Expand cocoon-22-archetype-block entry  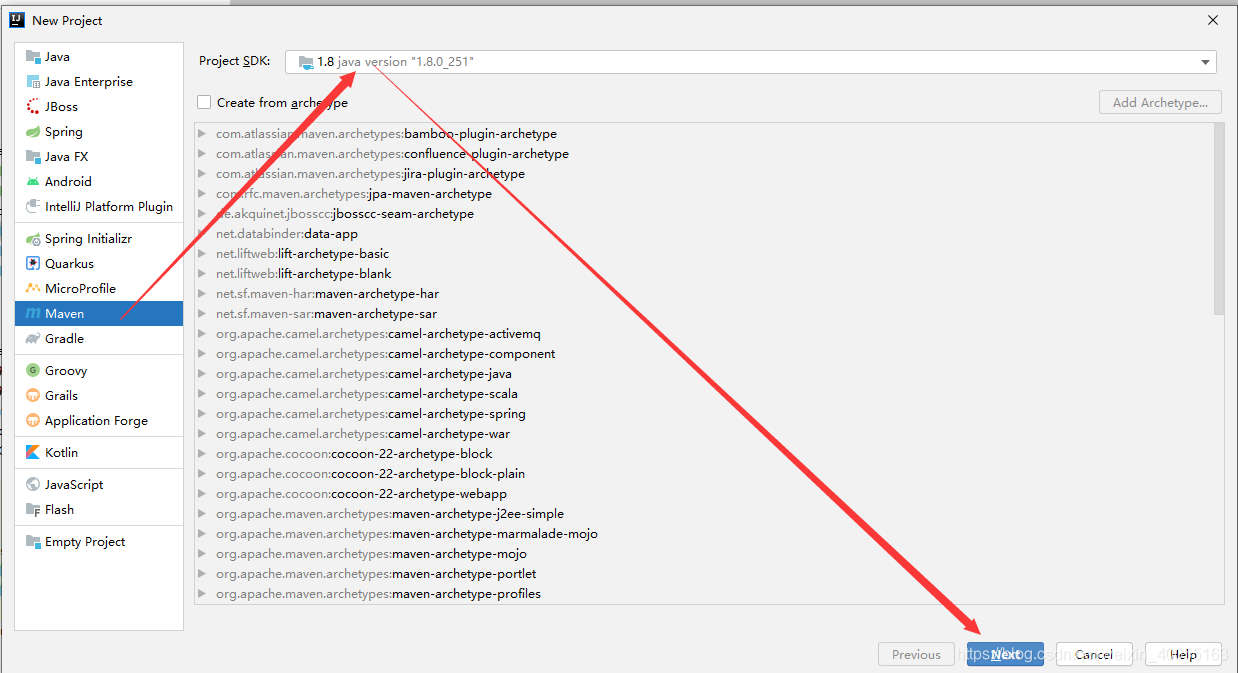point(202,454)
